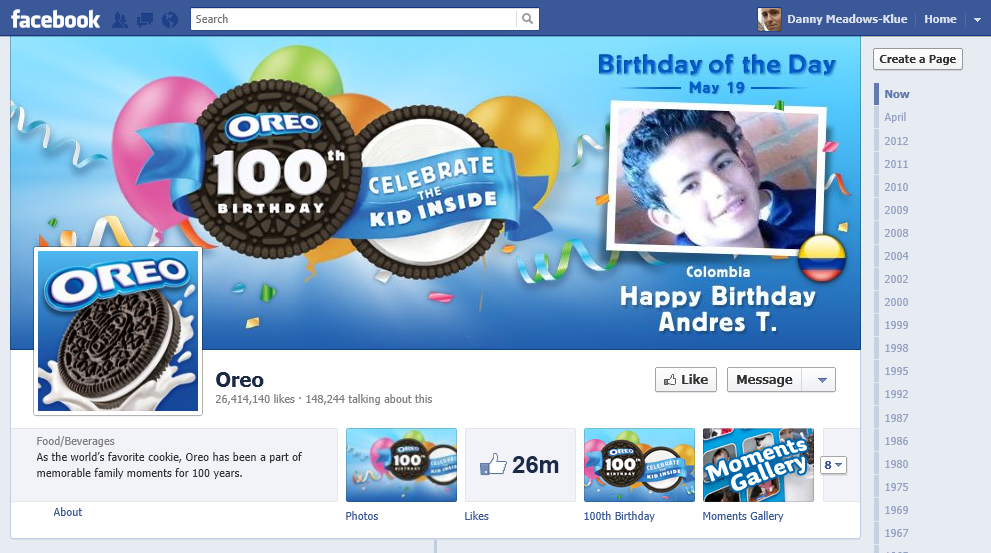Screen dimensions: 991x553
Task: Jump to 2004 in timeline
Action: 896,256
